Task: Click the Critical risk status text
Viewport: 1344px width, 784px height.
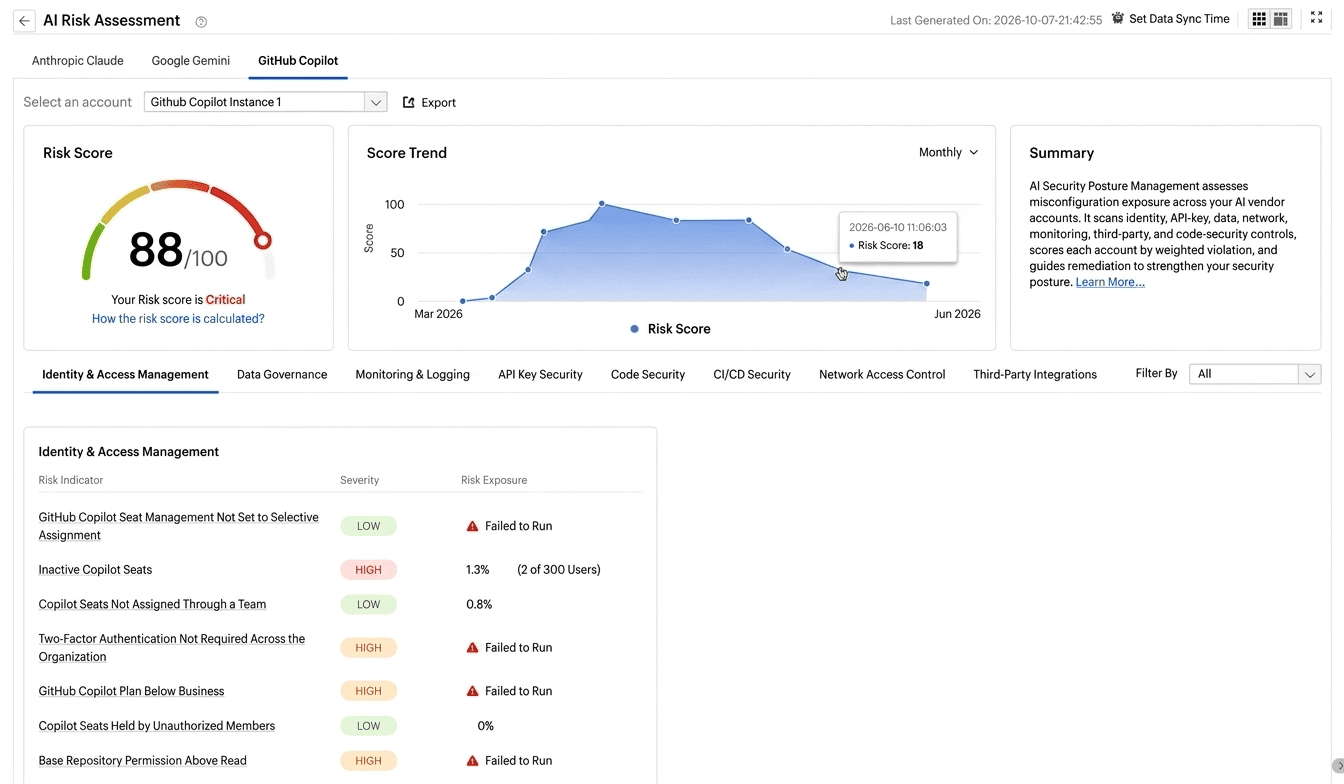Action: tap(226, 300)
